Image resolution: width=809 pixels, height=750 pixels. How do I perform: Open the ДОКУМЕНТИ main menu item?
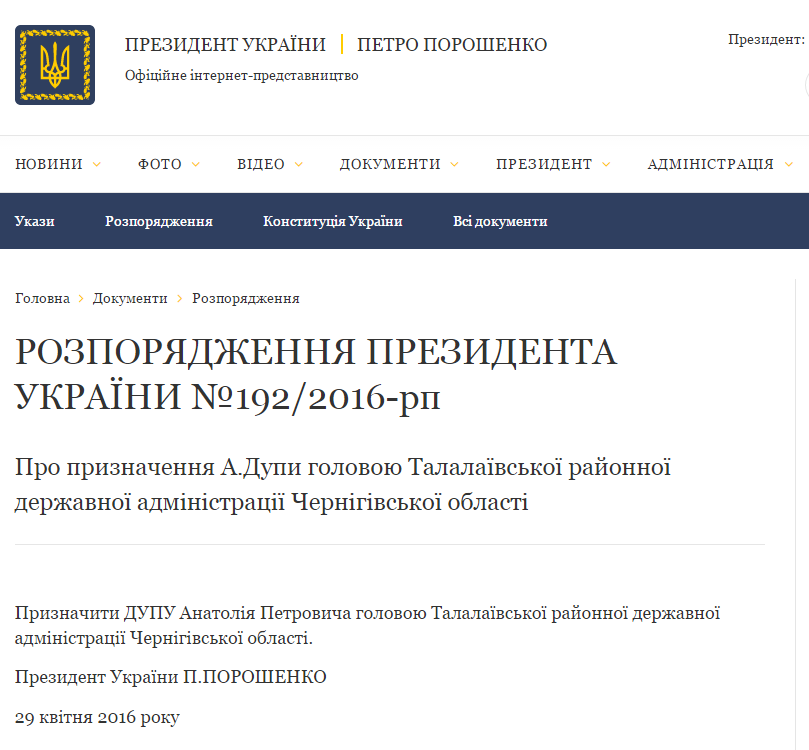pos(389,165)
